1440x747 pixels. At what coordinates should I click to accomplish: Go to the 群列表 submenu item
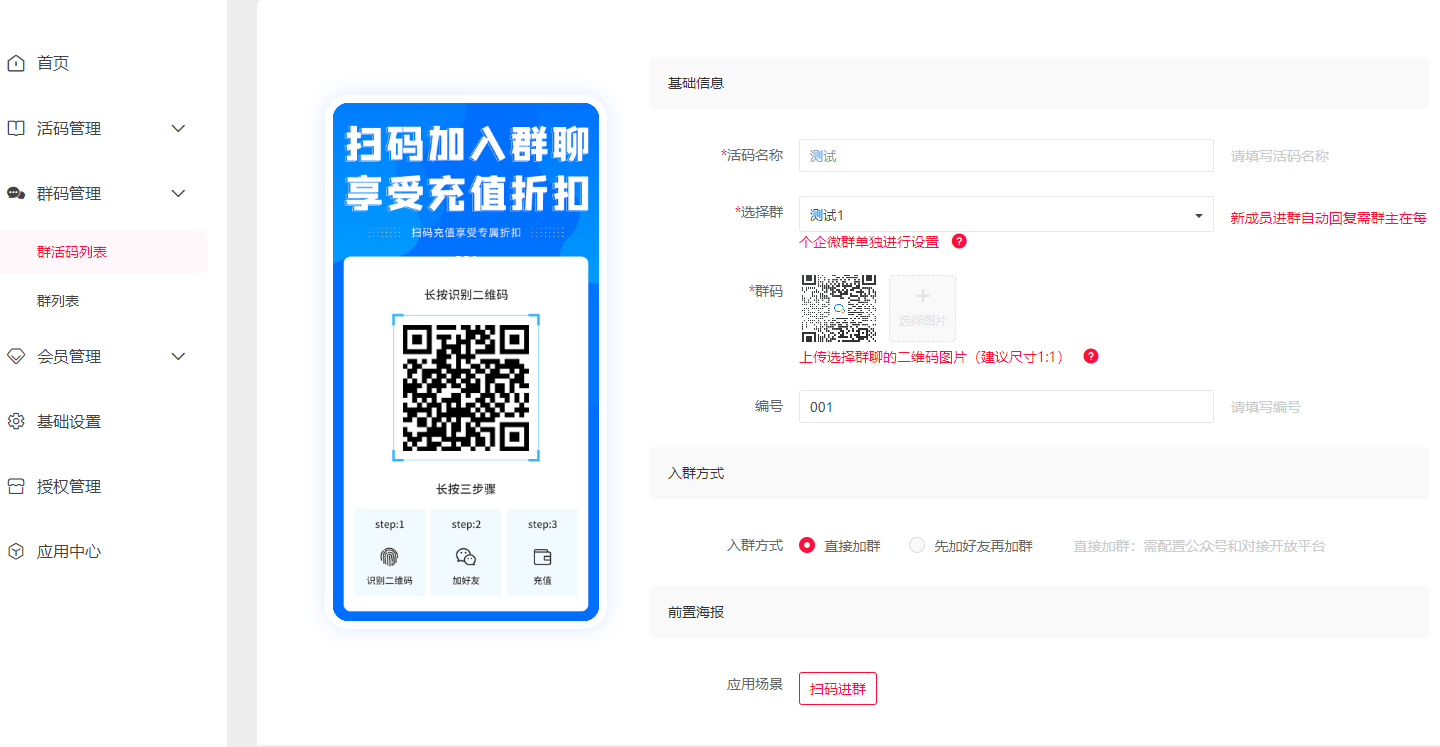(x=58, y=301)
